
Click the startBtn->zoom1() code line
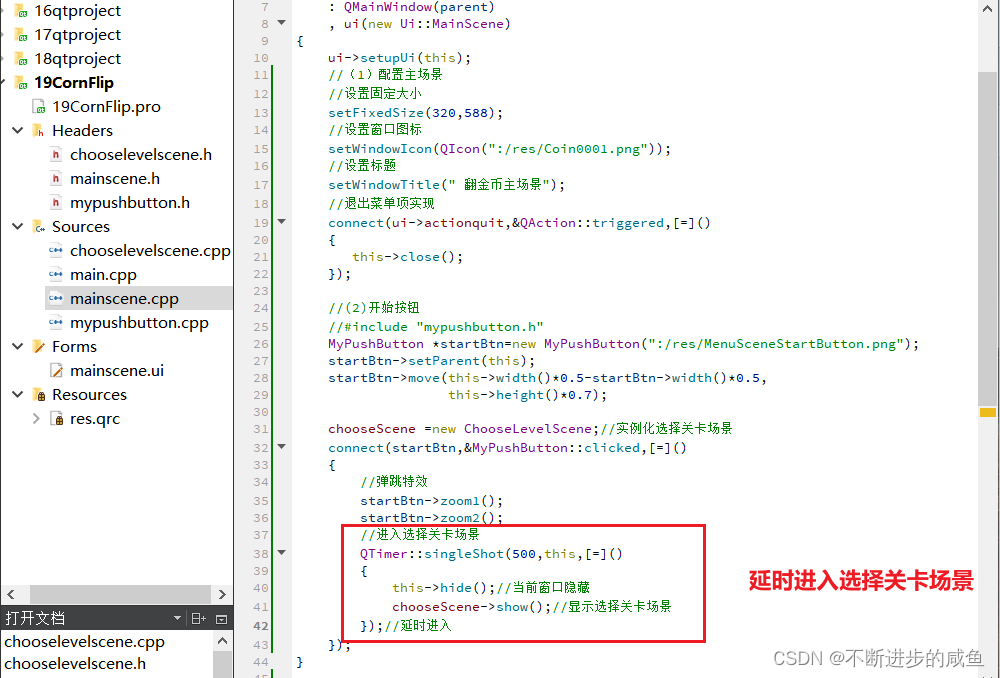432,501
